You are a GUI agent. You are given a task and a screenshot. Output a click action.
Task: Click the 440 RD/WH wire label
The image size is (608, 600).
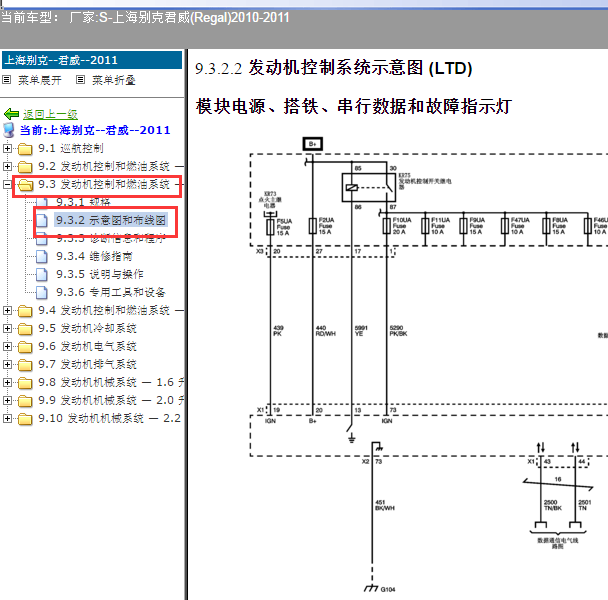(x=325, y=331)
